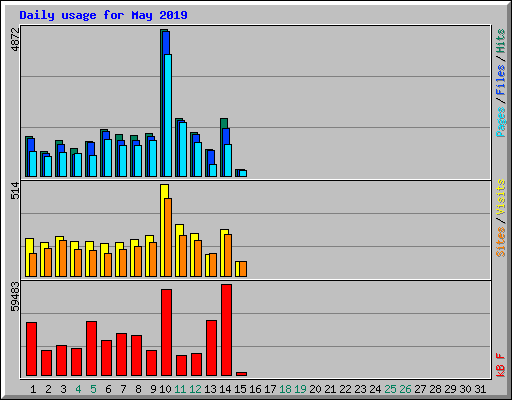
Task: Click day 20 on the x-axis
Action: [x=315, y=389]
